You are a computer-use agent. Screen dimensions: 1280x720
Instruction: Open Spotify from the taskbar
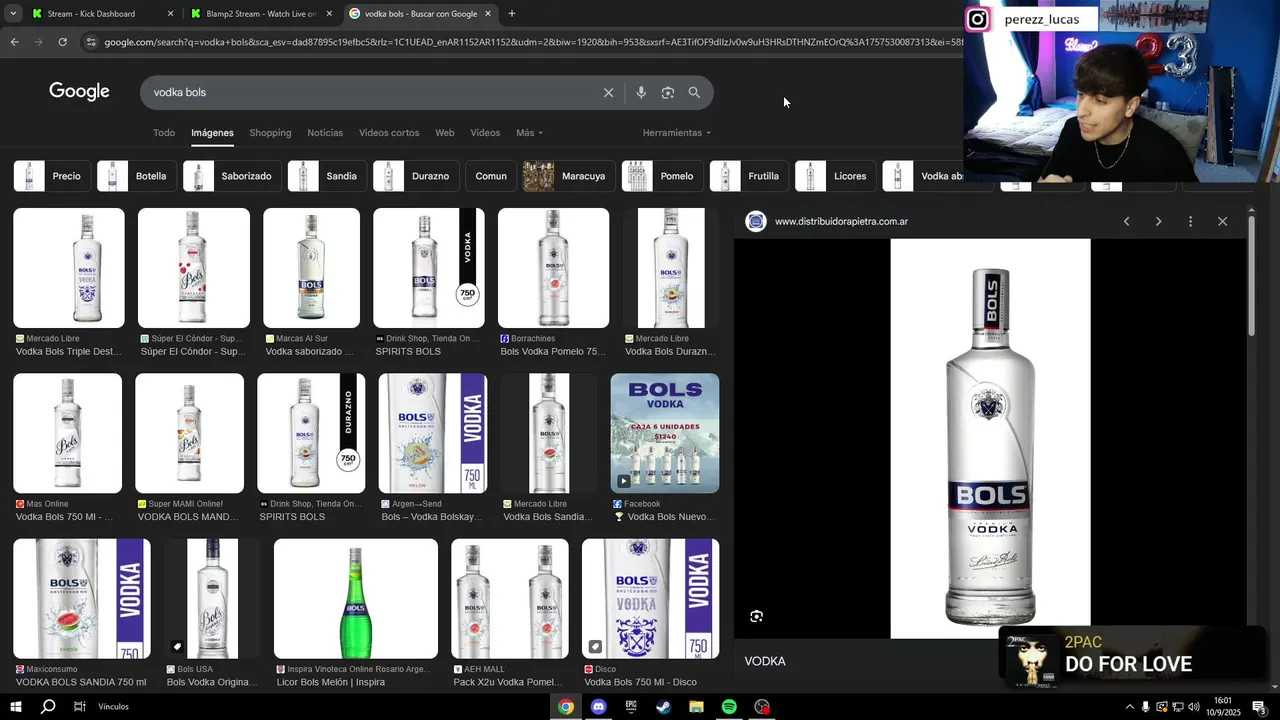coord(729,707)
